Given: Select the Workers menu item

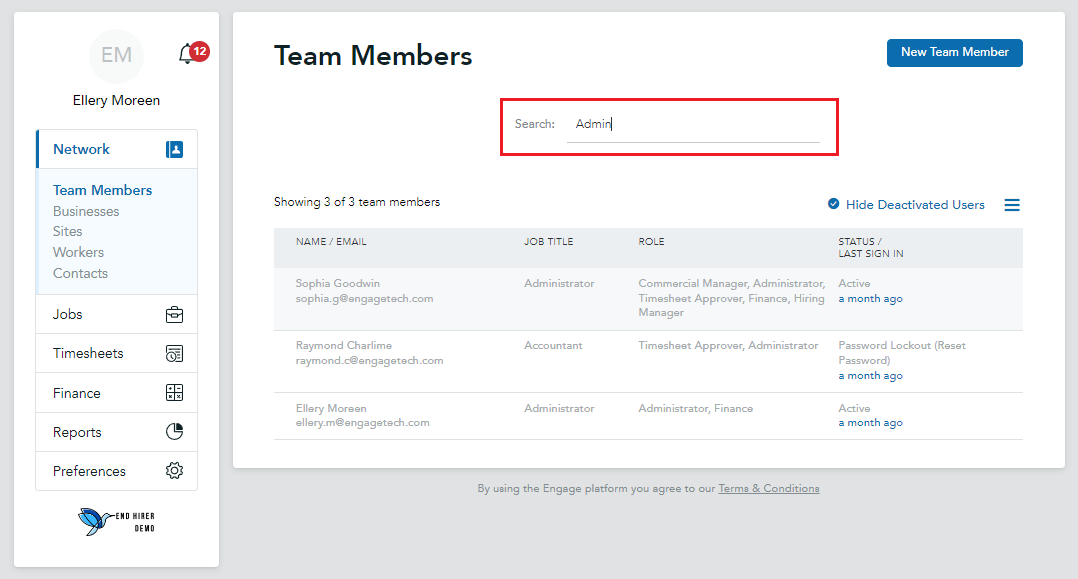Looking at the screenshot, I should coord(78,252).
